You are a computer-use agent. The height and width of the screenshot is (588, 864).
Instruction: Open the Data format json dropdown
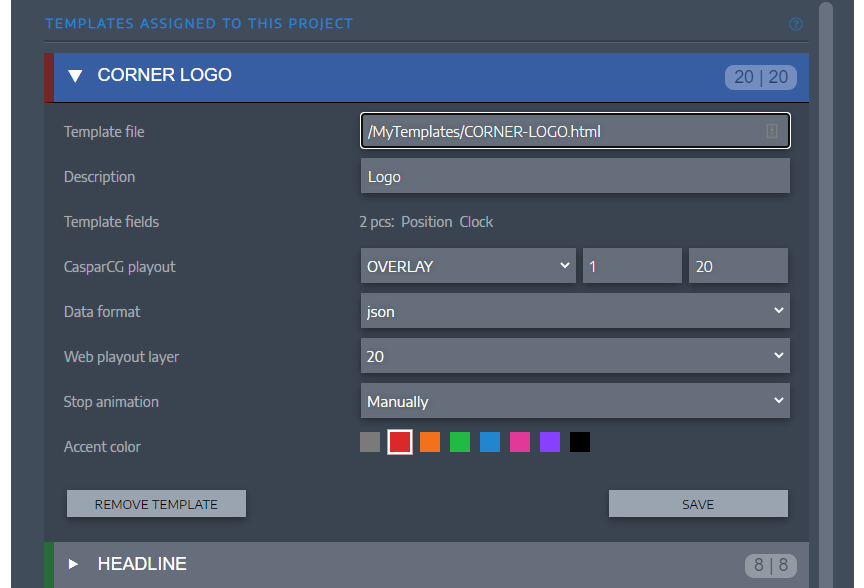pos(575,312)
